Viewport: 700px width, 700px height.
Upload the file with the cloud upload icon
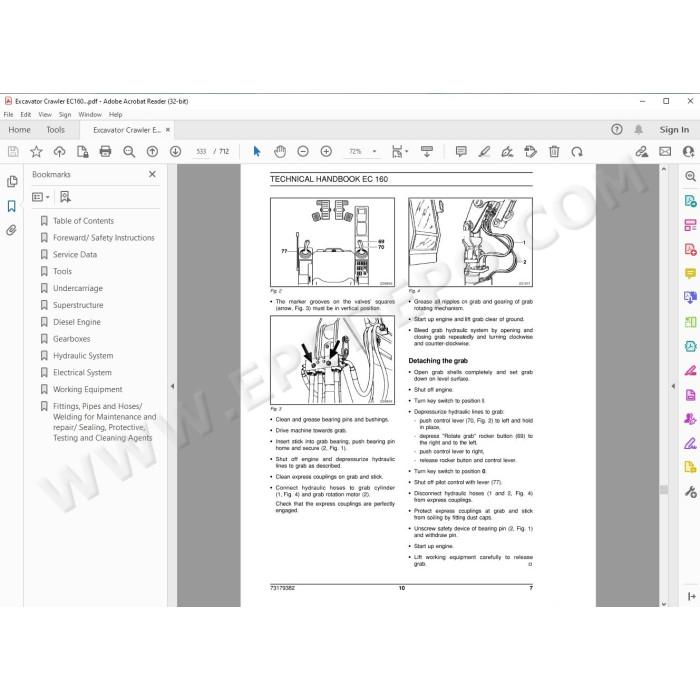(x=59, y=152)
